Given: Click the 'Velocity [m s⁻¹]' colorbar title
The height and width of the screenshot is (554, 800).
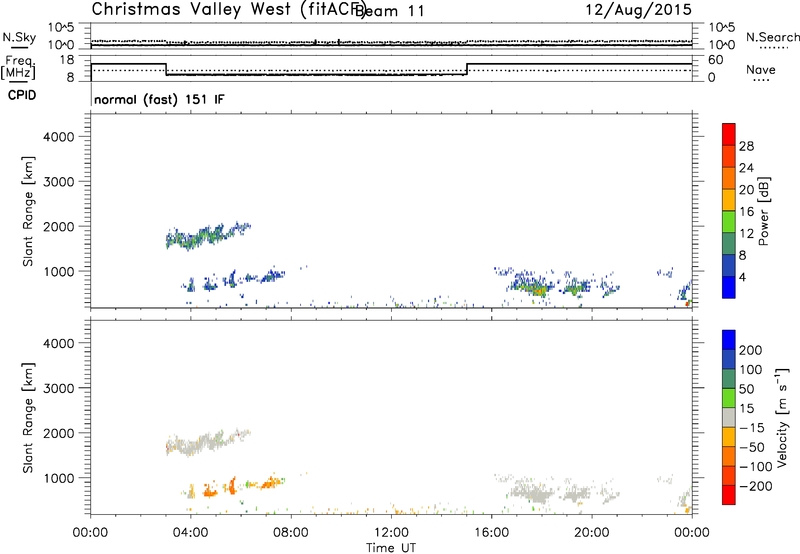Looking at the screenshot, I should click(x=782, y=417).
